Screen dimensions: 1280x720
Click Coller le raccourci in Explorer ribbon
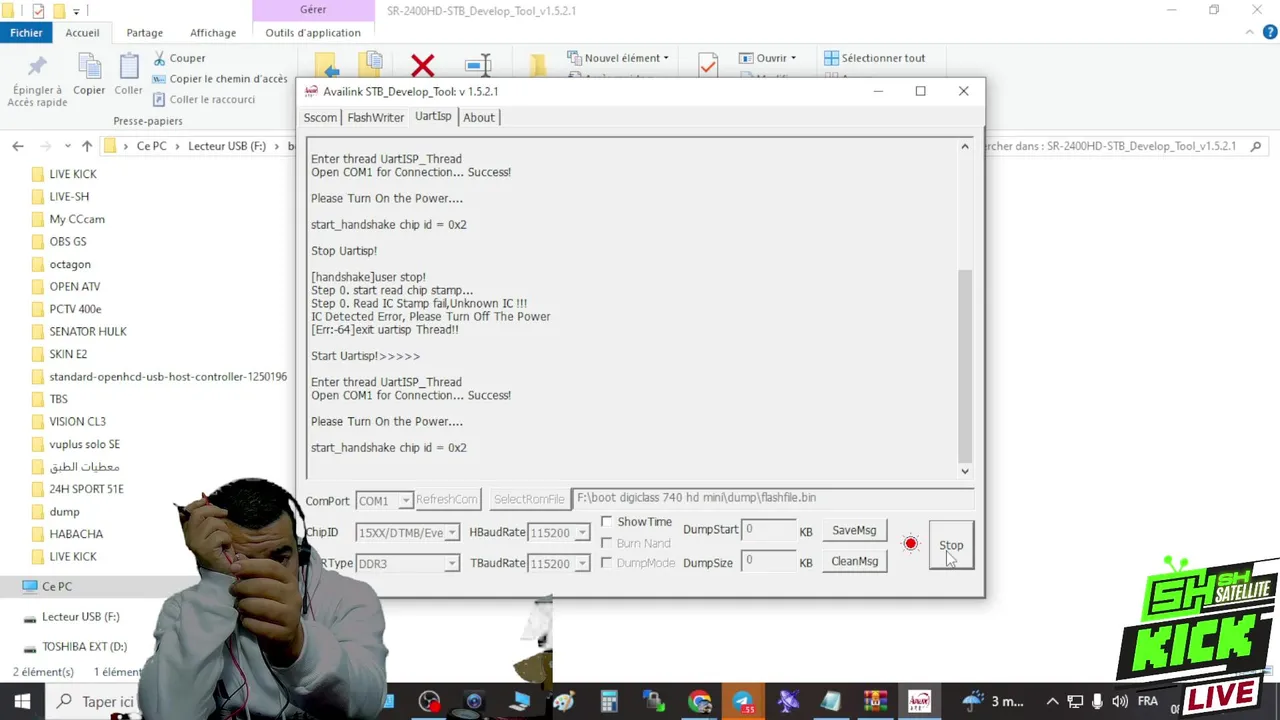pyautogui.click(x=204, y=99)
